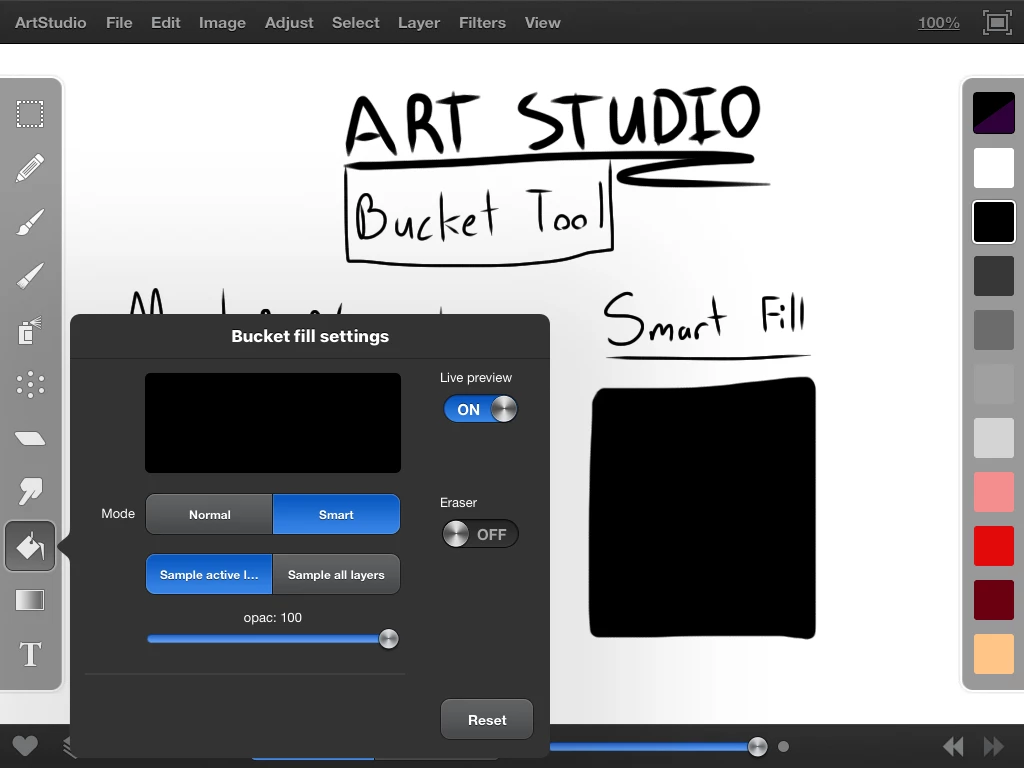The height and width of the screenshot is (768, 1024).
Task: Pick the peach orange swatch
Action: 994,654
